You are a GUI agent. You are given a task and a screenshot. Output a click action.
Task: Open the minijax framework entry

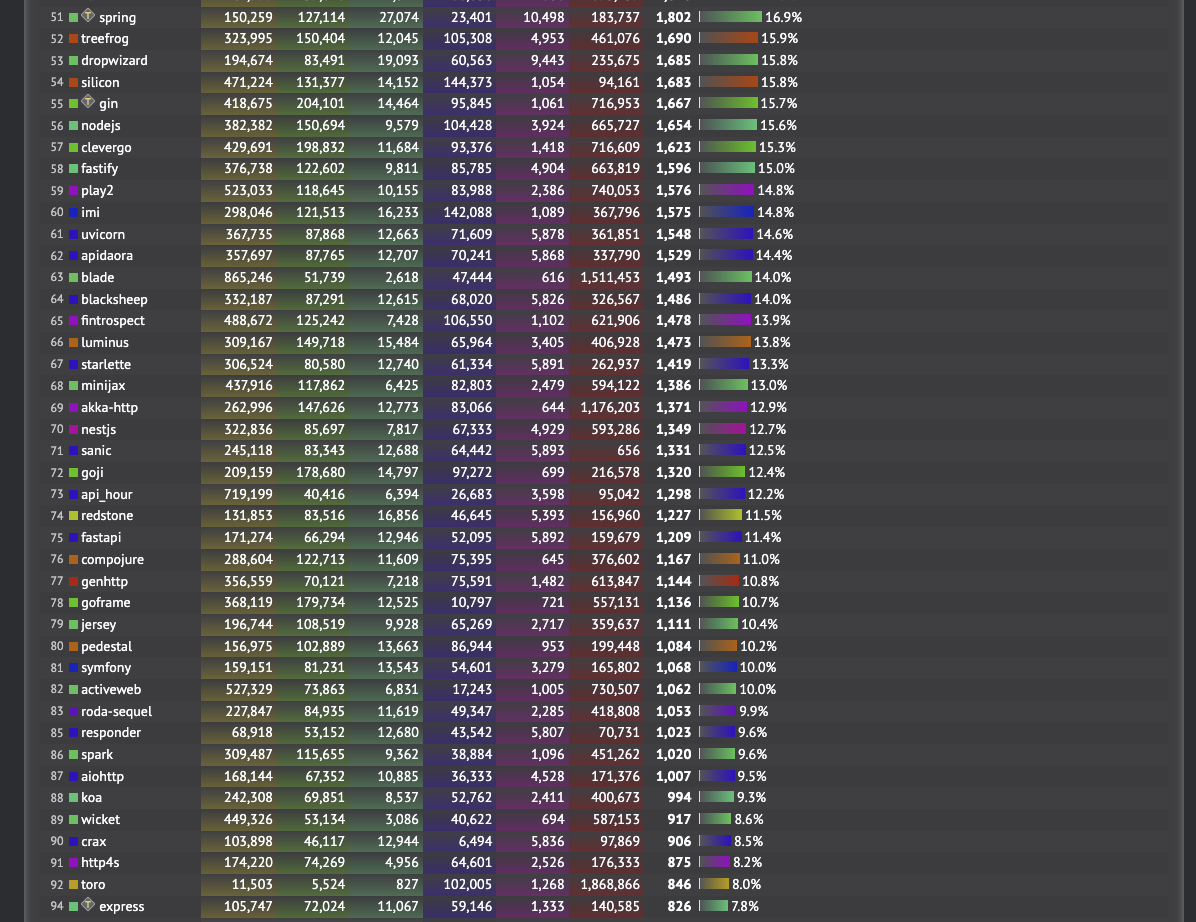[103, 386]
